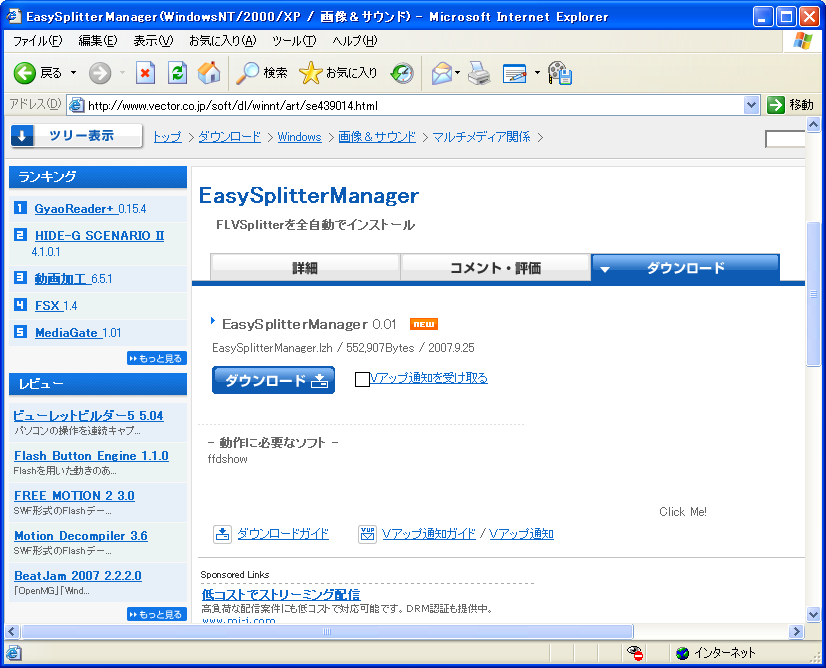The width and height of the screenshot is (826, 668).
Task: Click the Internet zone globe icon
Action: [x=683, y=653]
